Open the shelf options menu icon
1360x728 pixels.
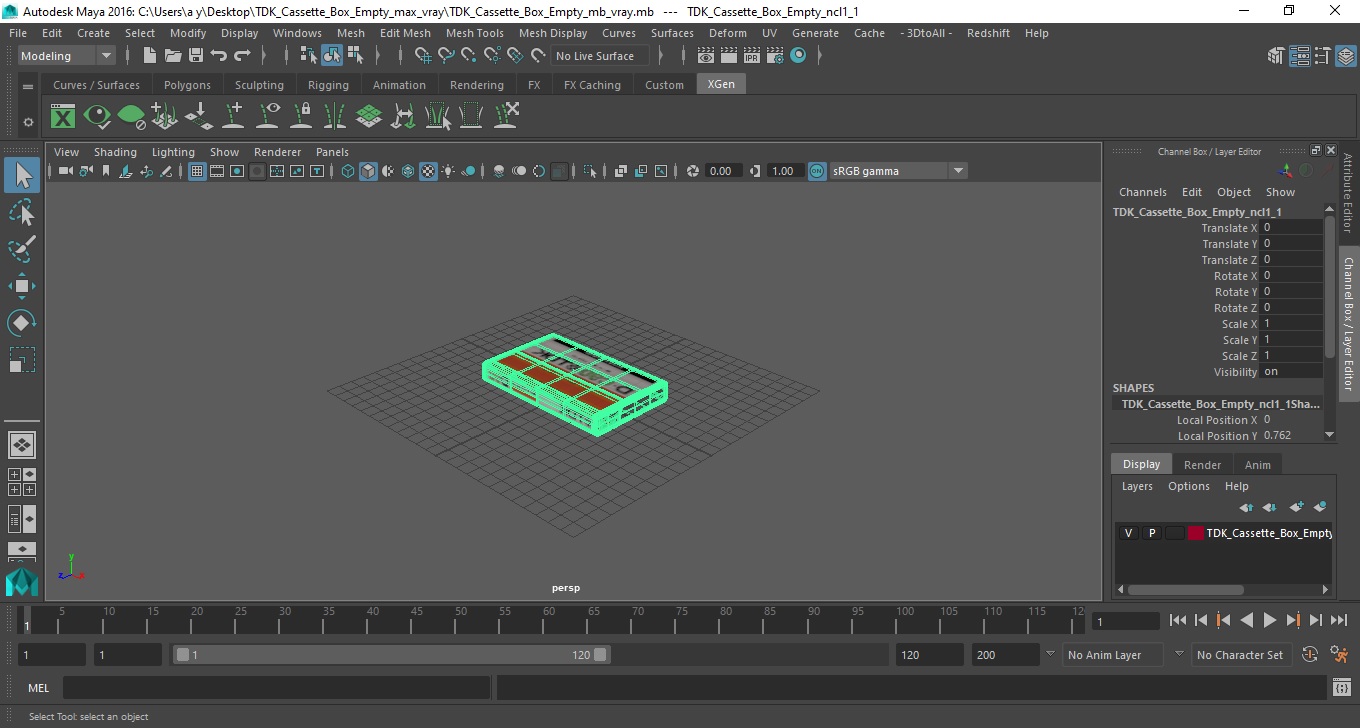coord(28,87)
